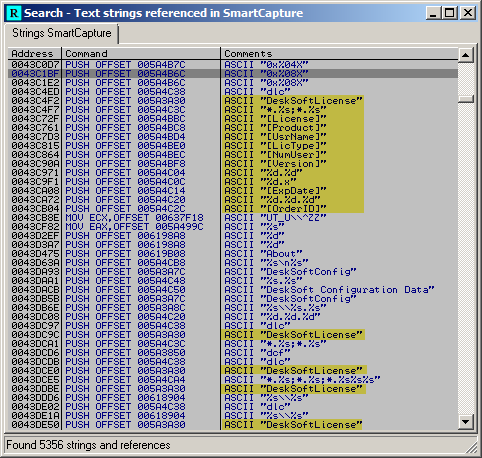The height and width of the screenshot is (458, 482).
Task: Select row at address 0043DC97
Action: (x=233, y=326)
